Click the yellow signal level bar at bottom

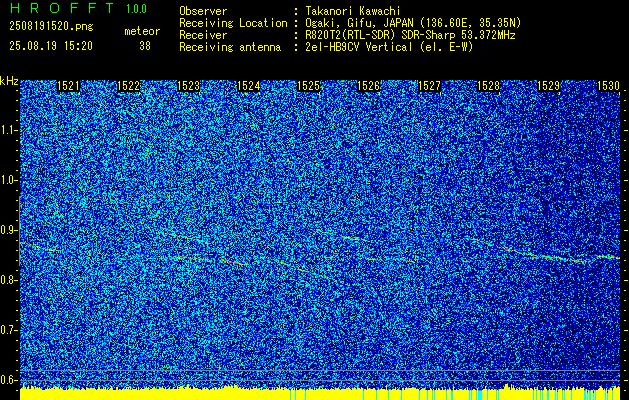[320, 394]
